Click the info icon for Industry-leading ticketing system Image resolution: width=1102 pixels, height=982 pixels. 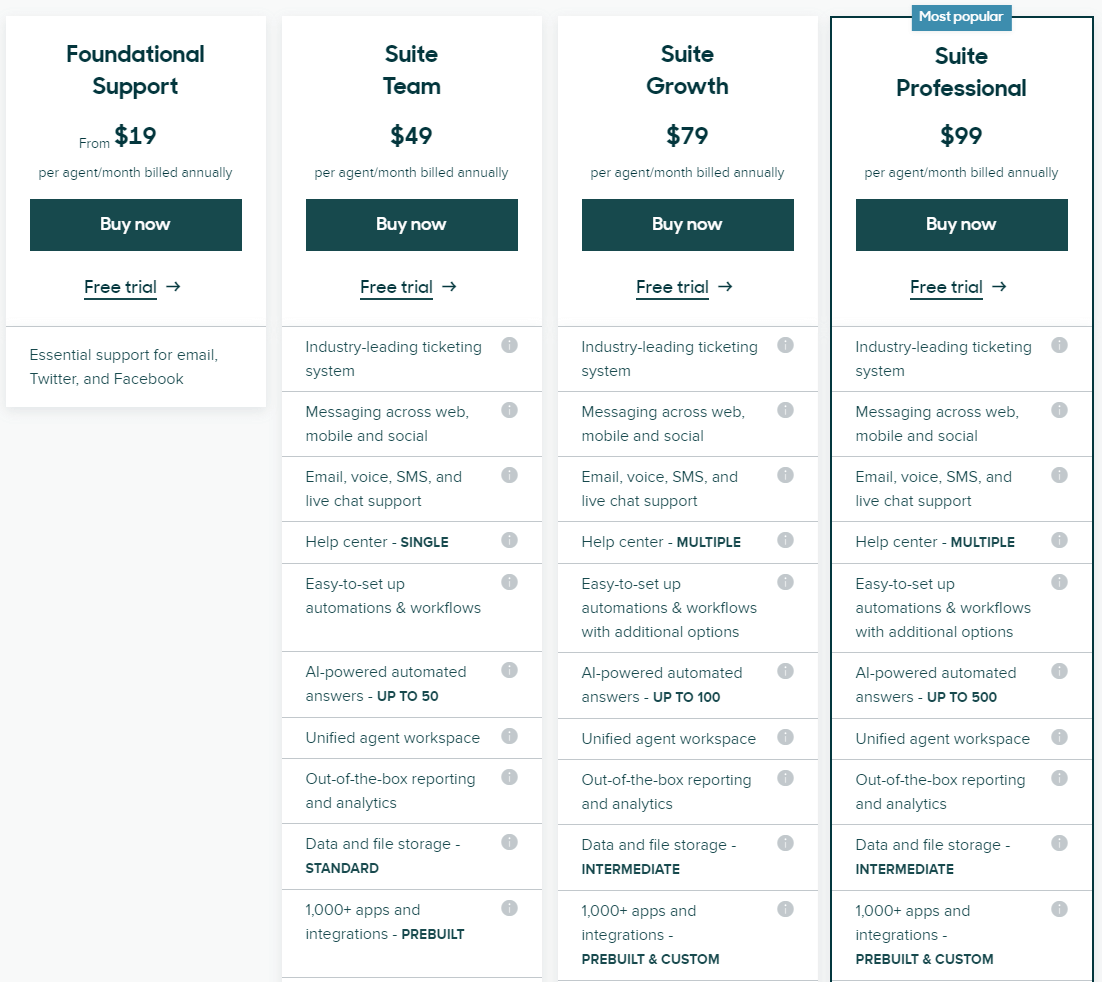510,345
